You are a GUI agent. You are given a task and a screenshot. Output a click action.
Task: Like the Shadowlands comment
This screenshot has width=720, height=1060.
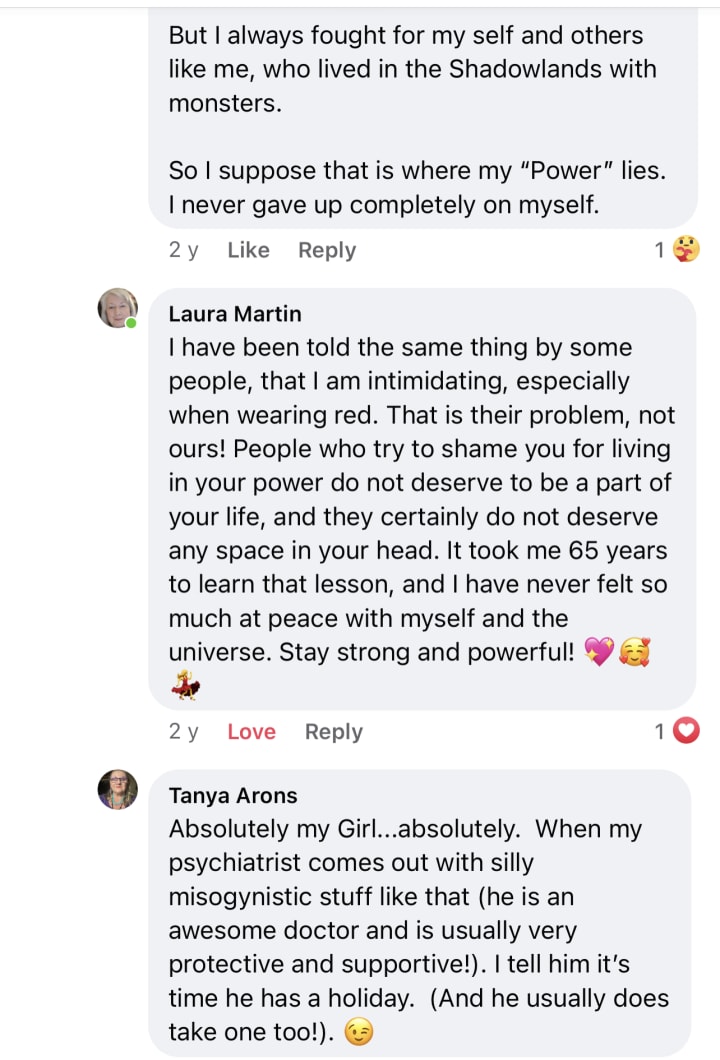(x=248, y=250)
